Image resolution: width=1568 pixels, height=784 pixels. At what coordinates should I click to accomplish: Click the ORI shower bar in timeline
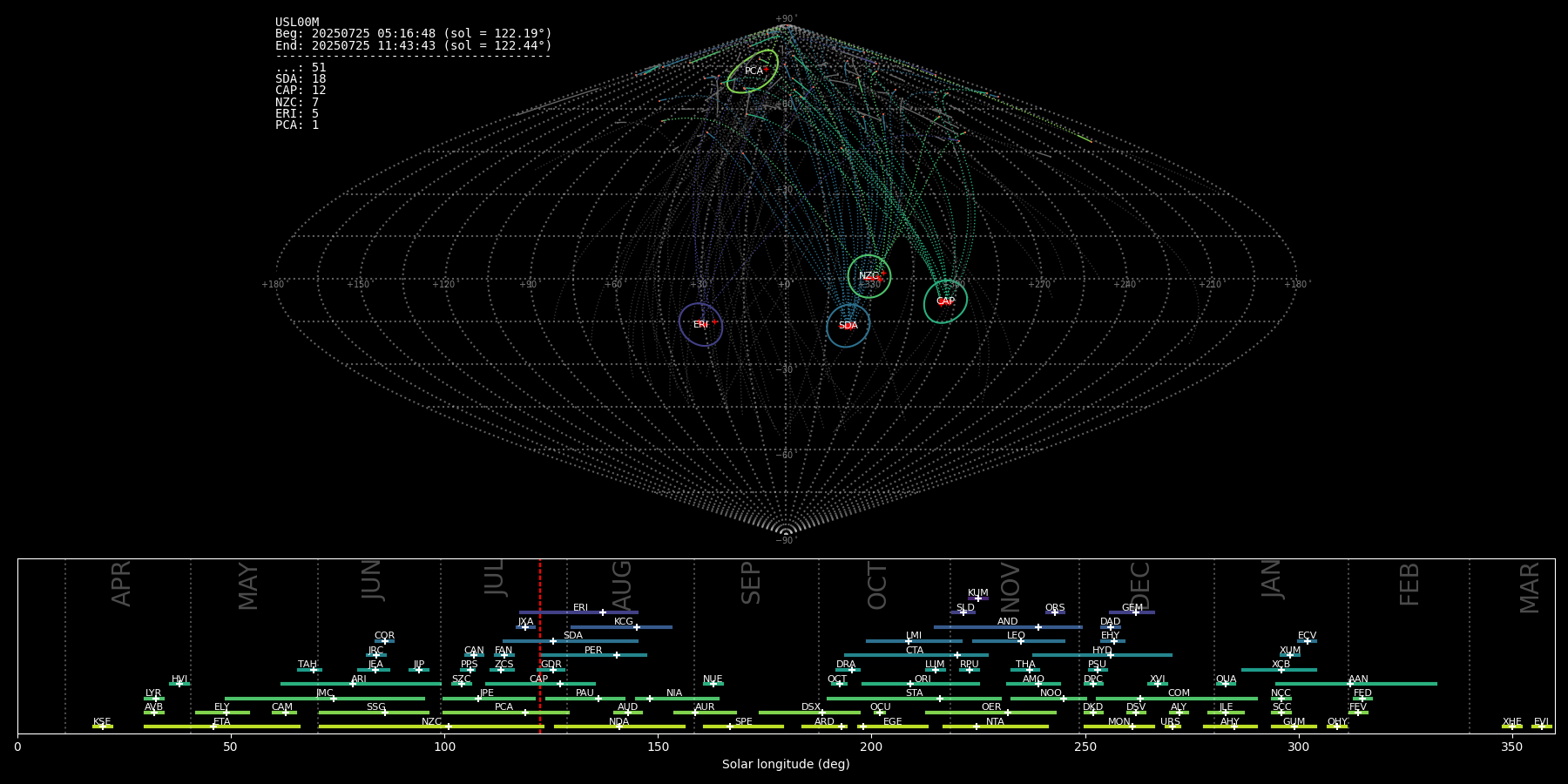(921, 684)
